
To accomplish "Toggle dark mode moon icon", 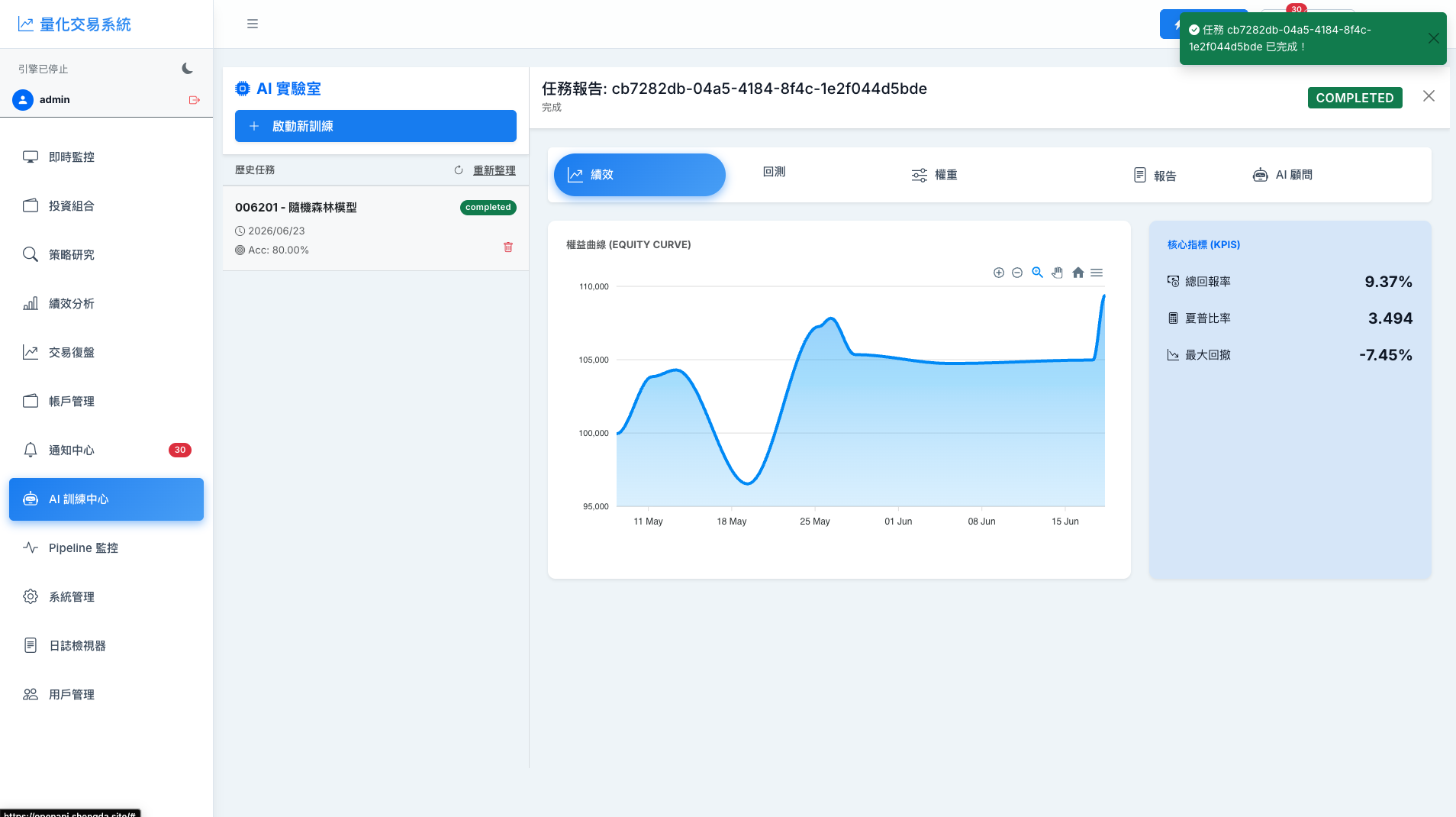I will tap(187, 69).
